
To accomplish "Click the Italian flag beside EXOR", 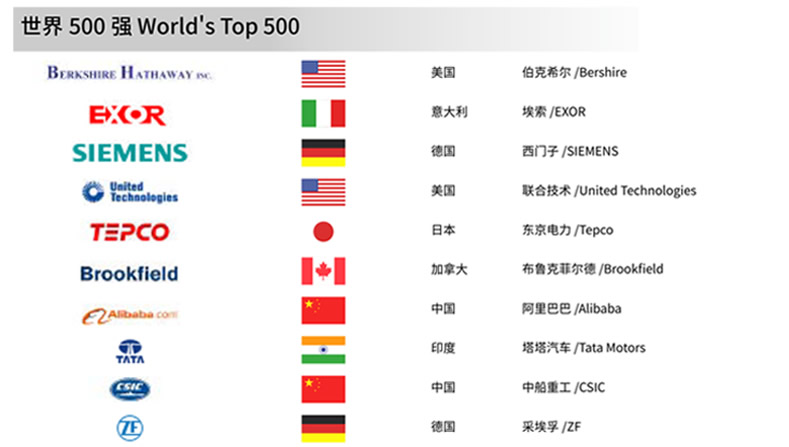I will tap(323, 113).
